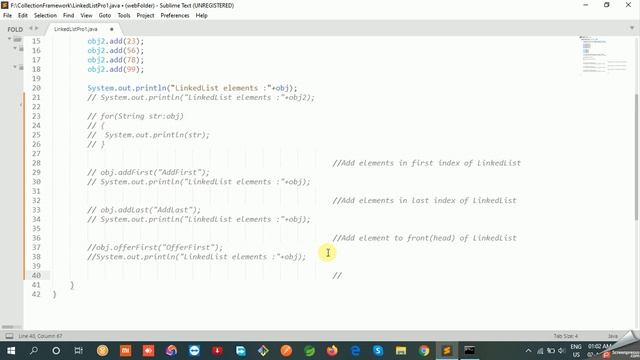Place cursor on obj2.add(99) line
This screenshot has height=360, width=640.
click(116, 69)
